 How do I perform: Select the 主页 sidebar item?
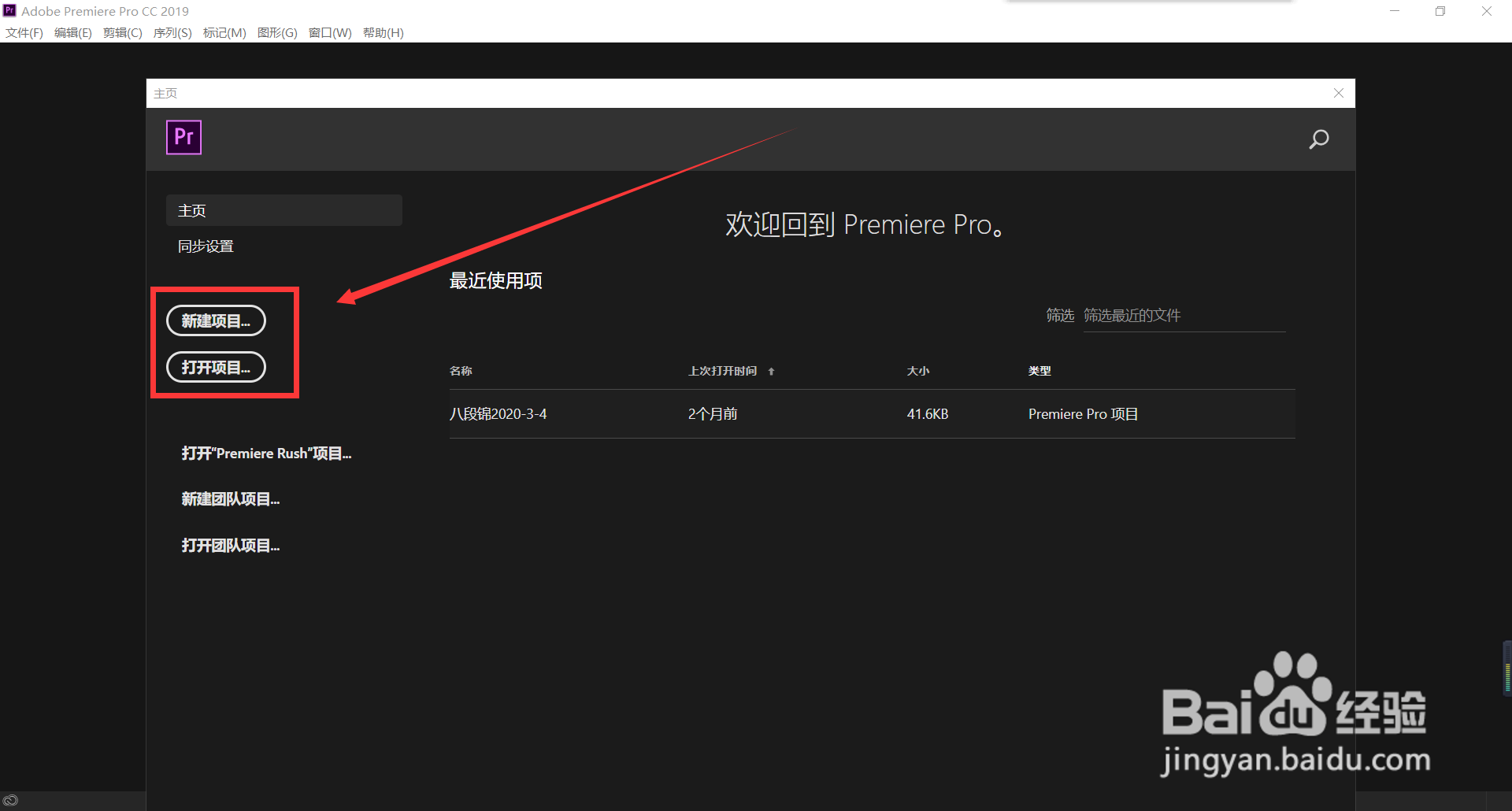pos(284,210)
